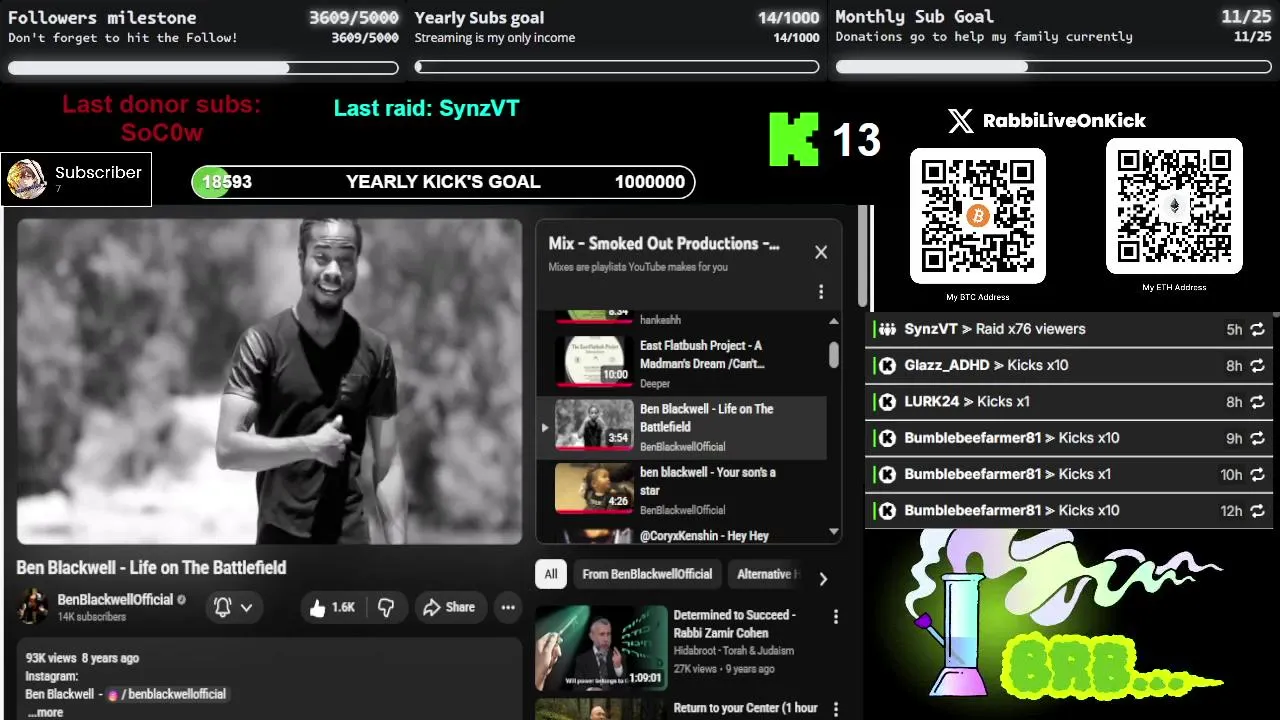This screenshot has width=1280, height=720.
Task: Select the Alternative chip
Action: [768, 574]
